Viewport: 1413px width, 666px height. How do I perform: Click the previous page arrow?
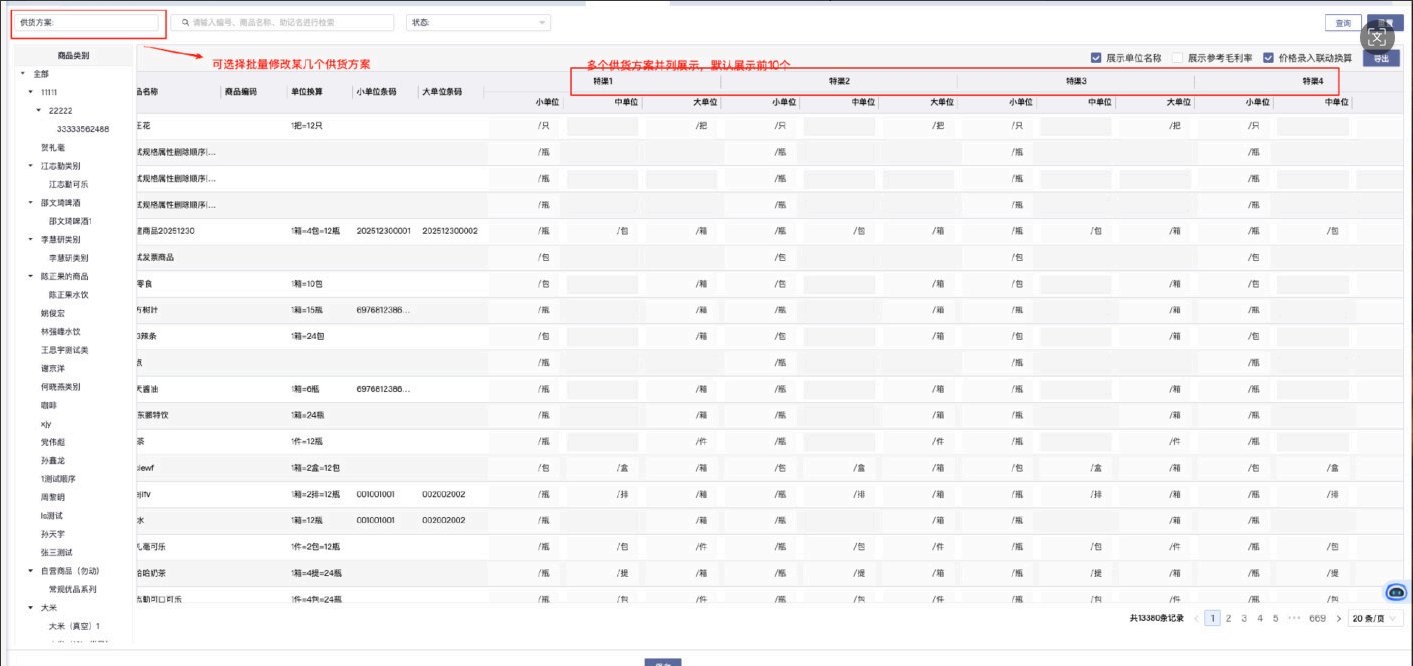(x=1196, y=619)
